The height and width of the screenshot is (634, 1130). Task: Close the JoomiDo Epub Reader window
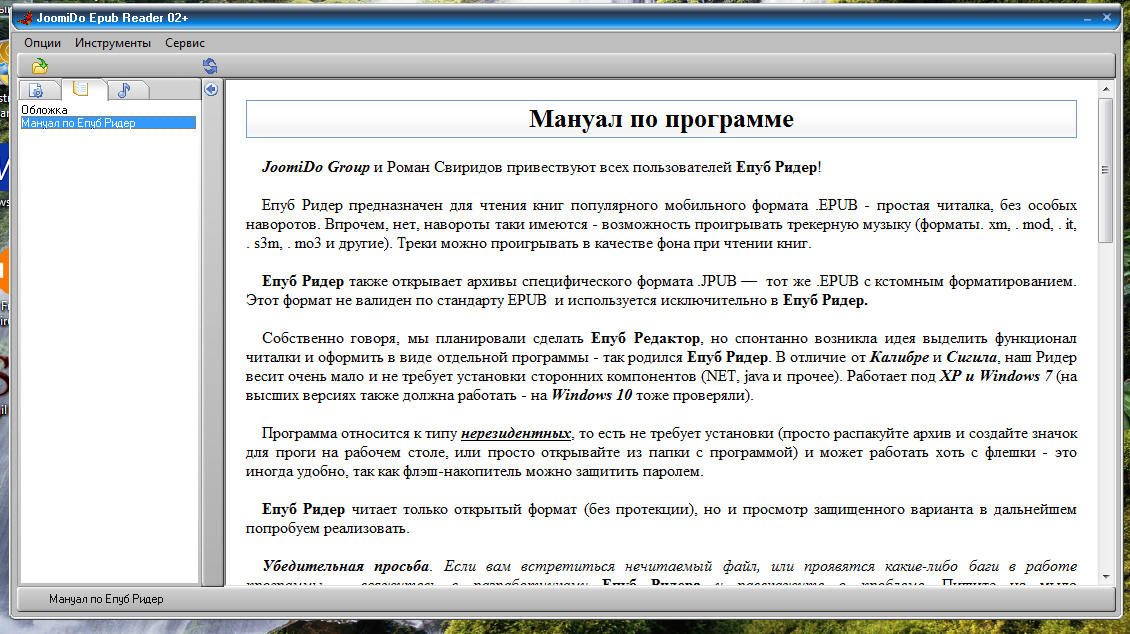click(x=1106, y=18)
